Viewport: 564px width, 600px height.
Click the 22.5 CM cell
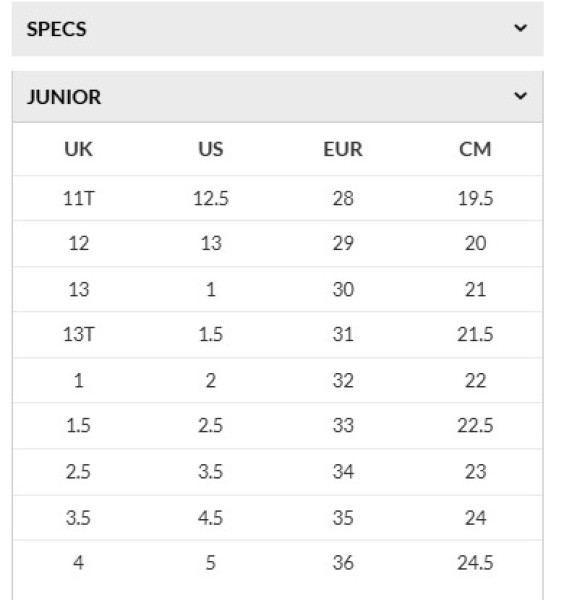pos(475,426)
